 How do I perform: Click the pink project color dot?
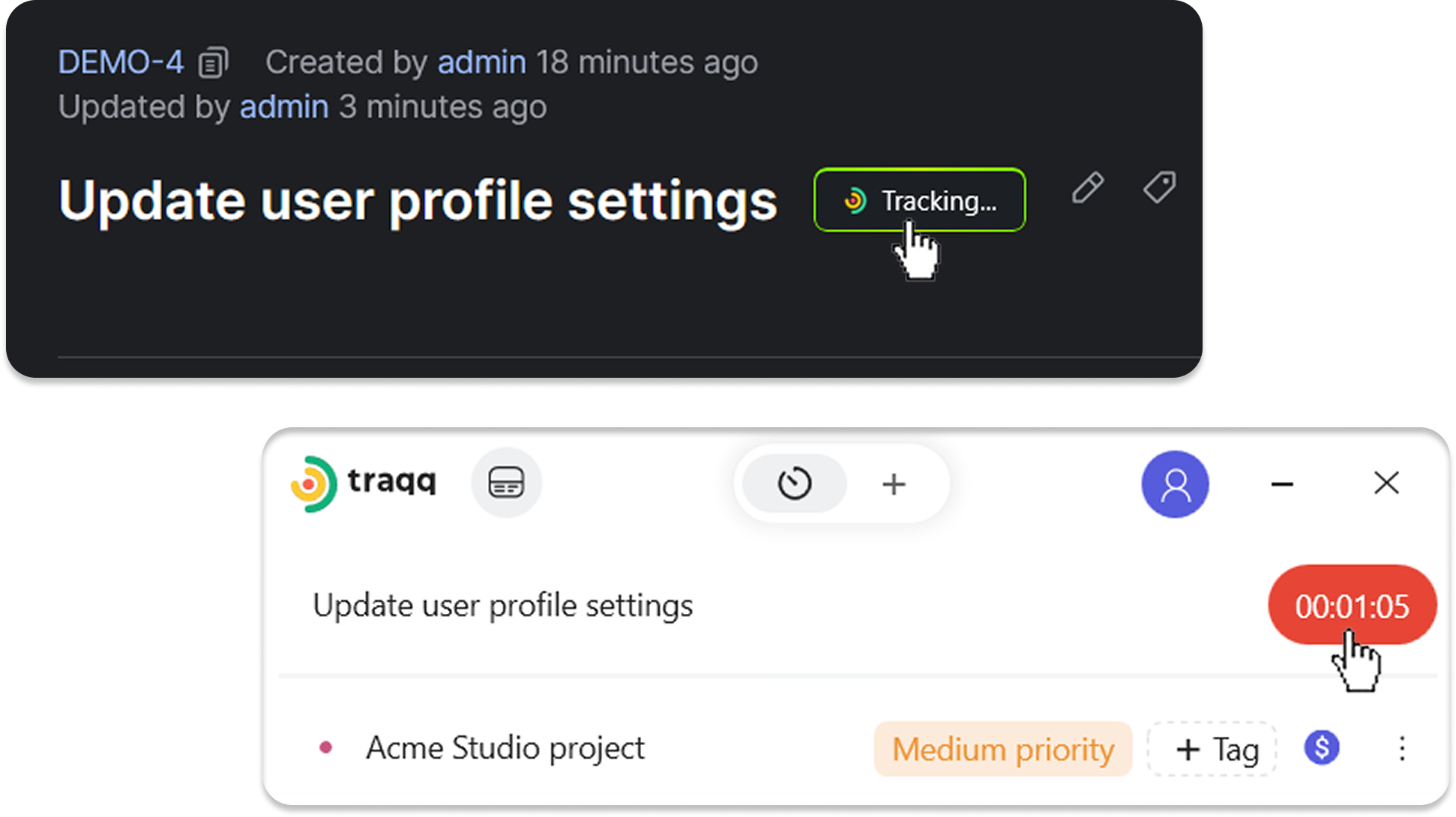[x=326, y=747]
